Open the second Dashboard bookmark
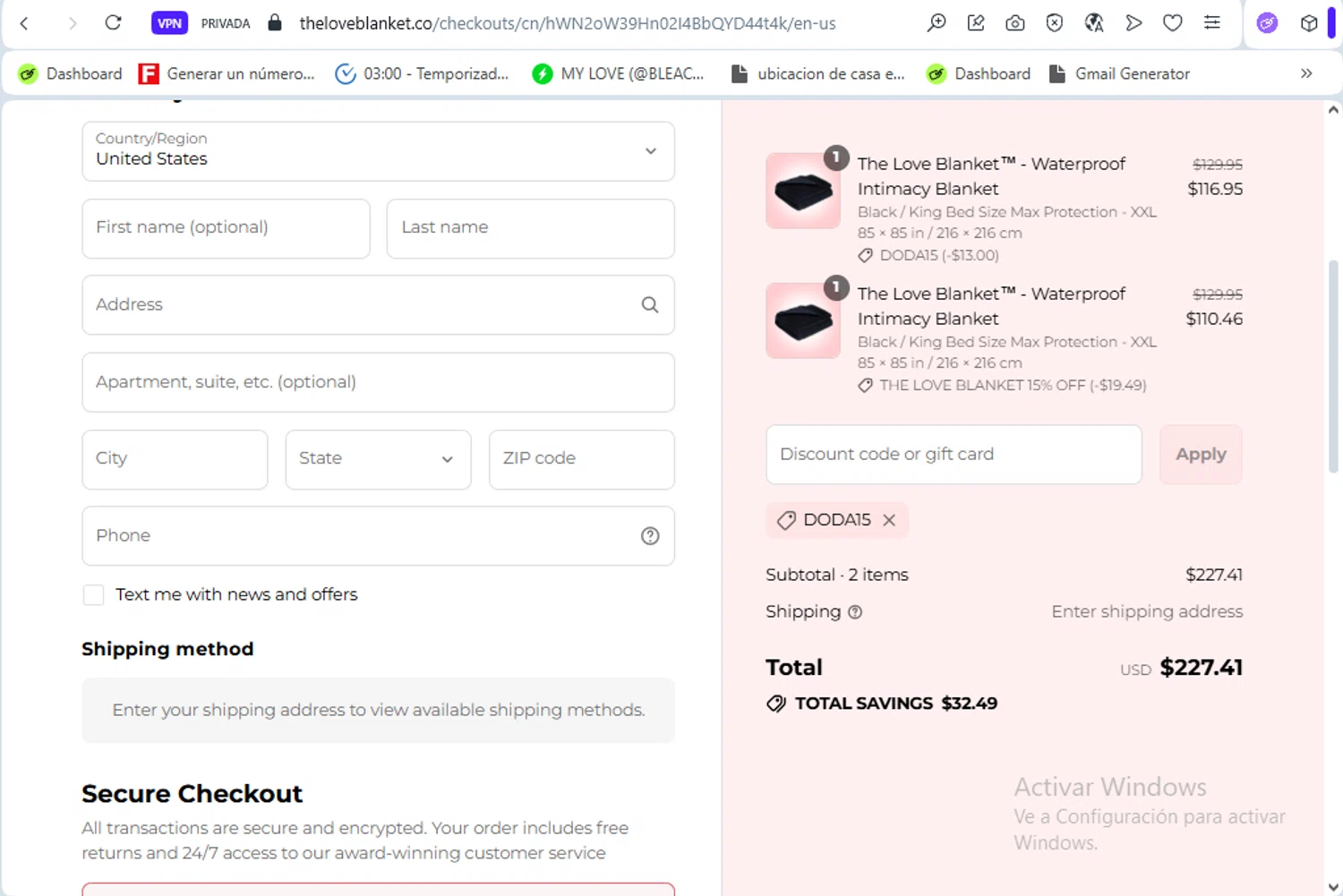This screenshot has height=896, width=1343. coord(978,73)
